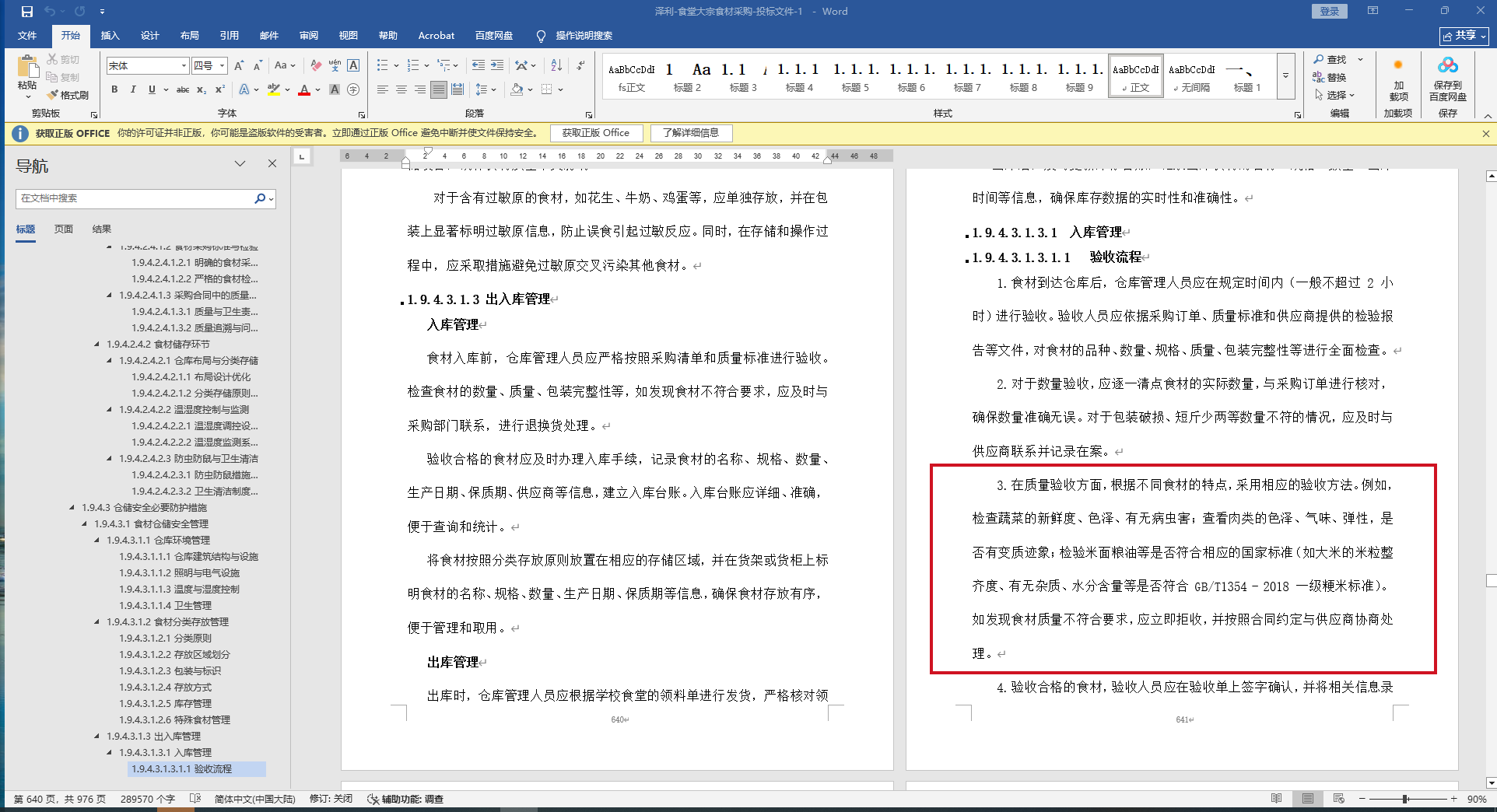The height and width of the screenshot is (812, 1497).
Task: Center-align the paragraph
Action: (x=401, y=89)
